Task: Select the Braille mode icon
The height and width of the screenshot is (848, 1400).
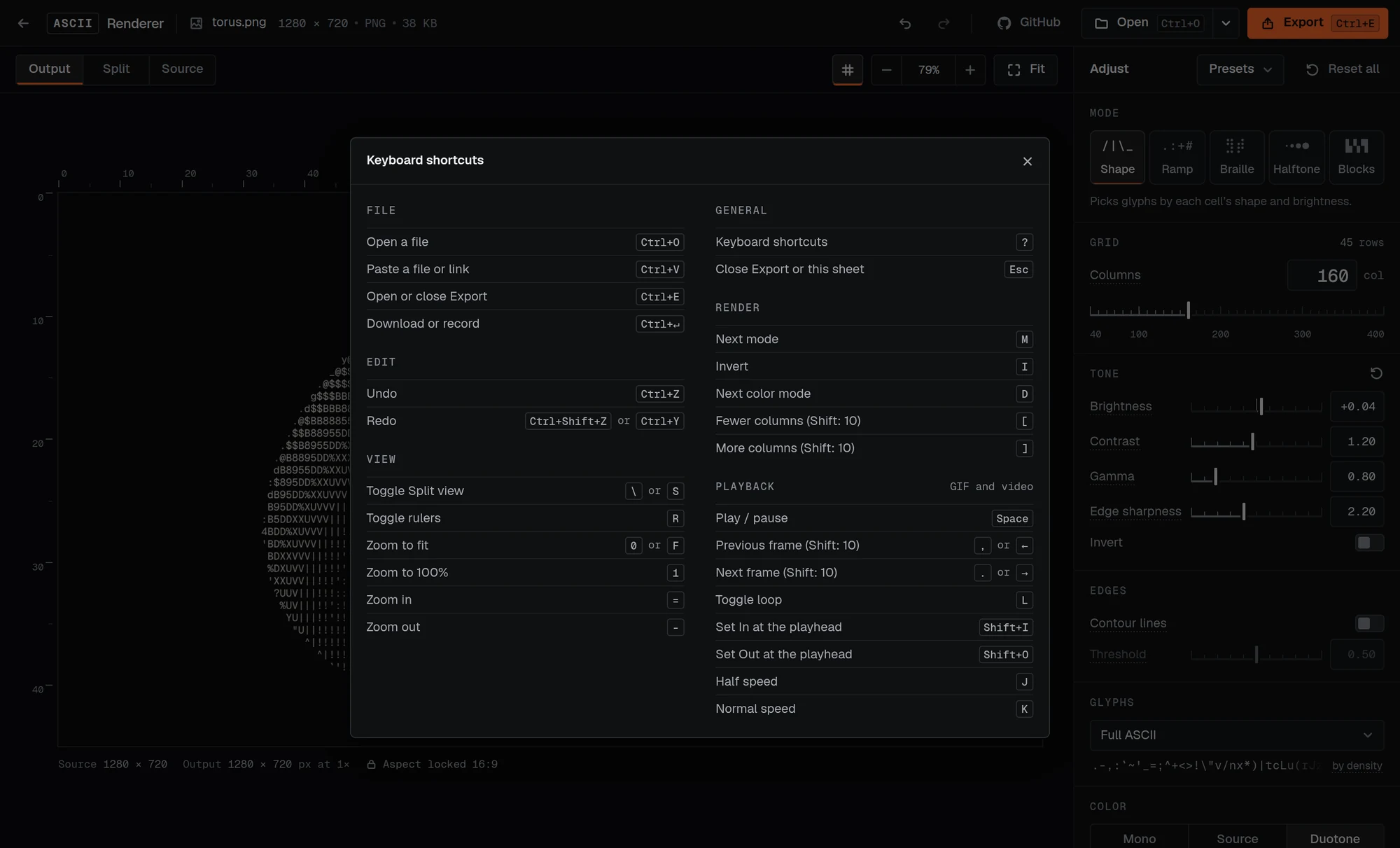Action: [x=1237, y=157]
